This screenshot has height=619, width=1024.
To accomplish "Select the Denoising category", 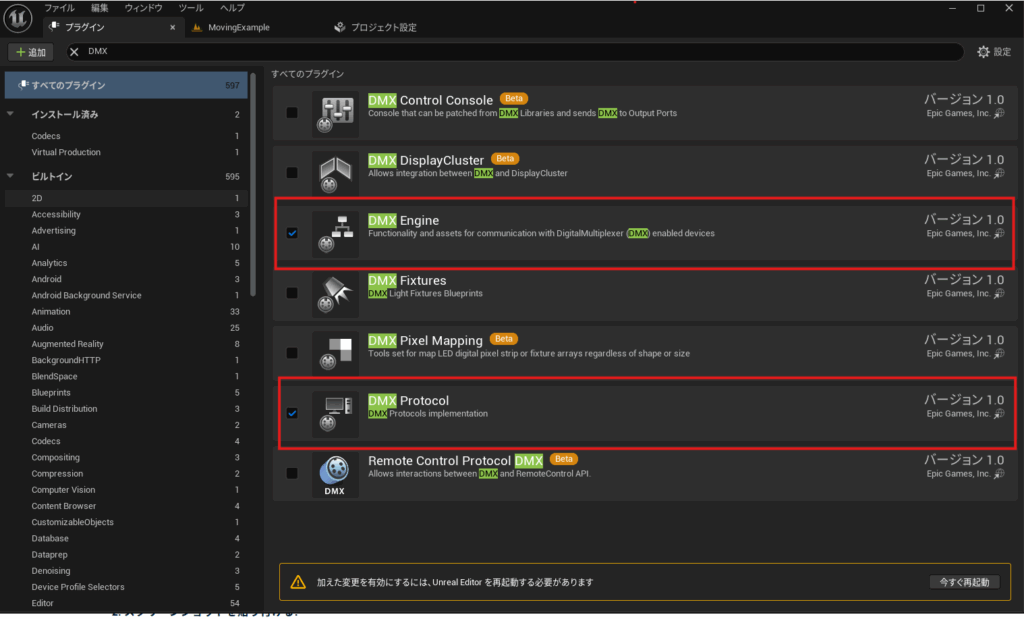I will 126,571.
